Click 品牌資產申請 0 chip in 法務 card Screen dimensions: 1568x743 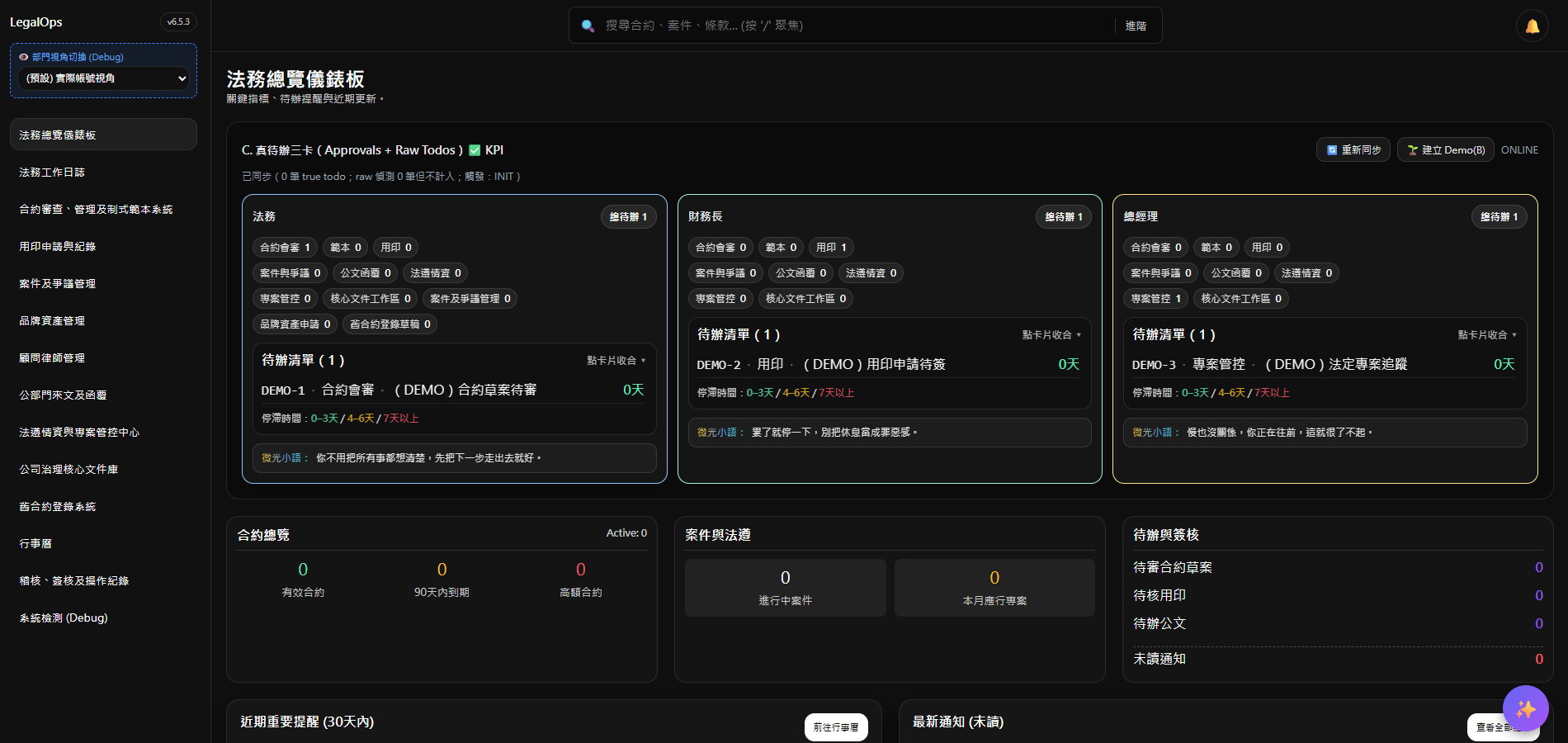(295, 324)
